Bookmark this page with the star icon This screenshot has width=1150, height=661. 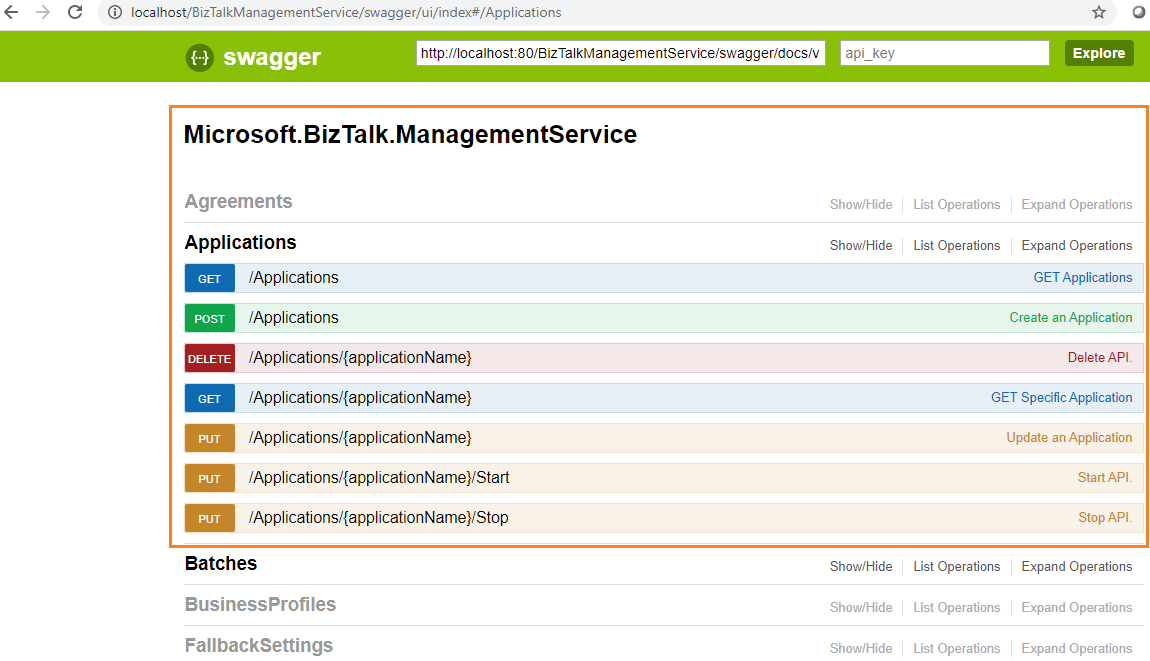pyautogui.click(x=1098, y=12)
